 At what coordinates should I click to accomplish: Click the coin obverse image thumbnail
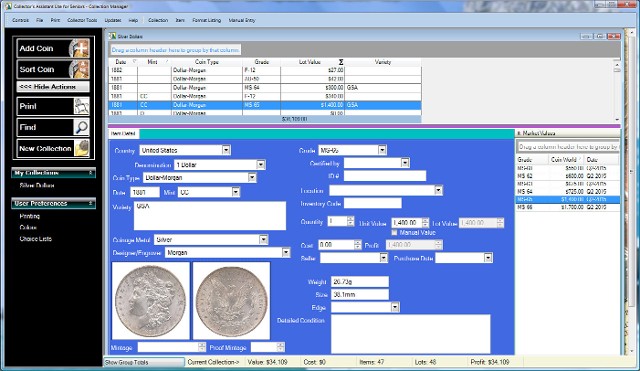[151, 301]
